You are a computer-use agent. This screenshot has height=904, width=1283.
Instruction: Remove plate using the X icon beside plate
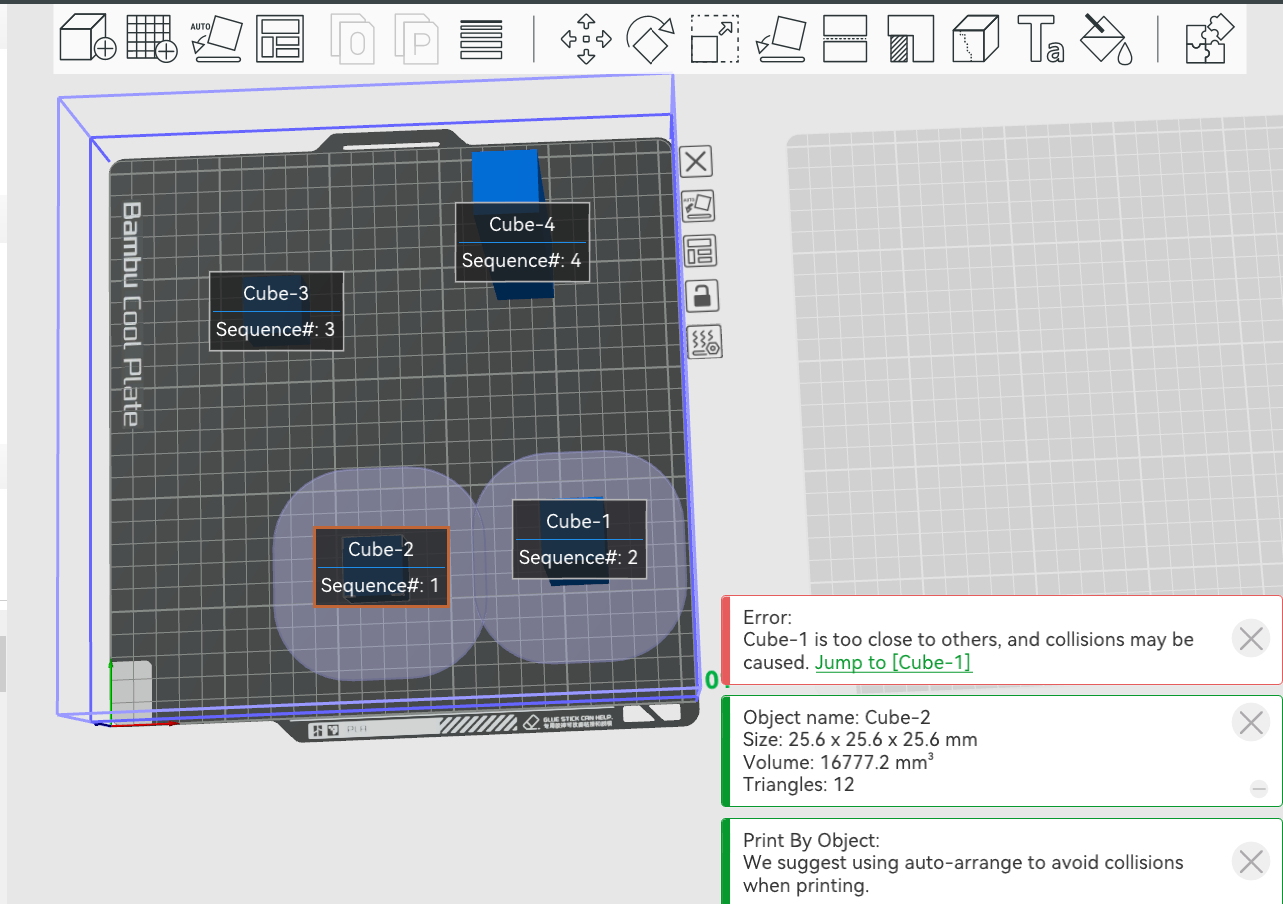coord(696,160)
